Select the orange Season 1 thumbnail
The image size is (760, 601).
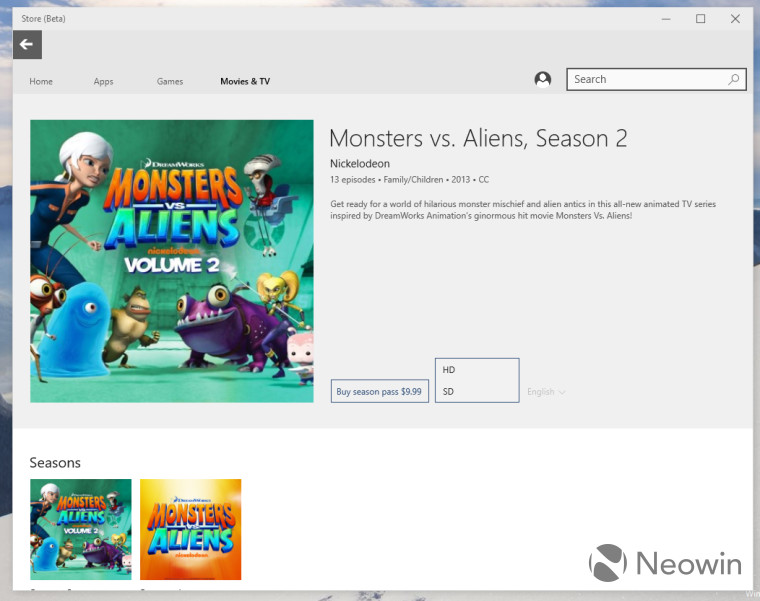coord(190,529)
